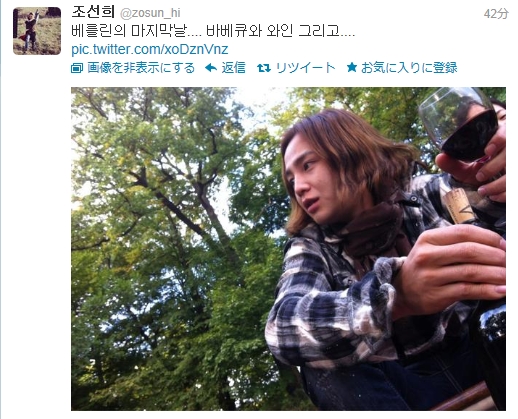Screen dimensions: 518x419
Task: Open the 42分 timestamp permalink
Action: [x=496, y=14]
